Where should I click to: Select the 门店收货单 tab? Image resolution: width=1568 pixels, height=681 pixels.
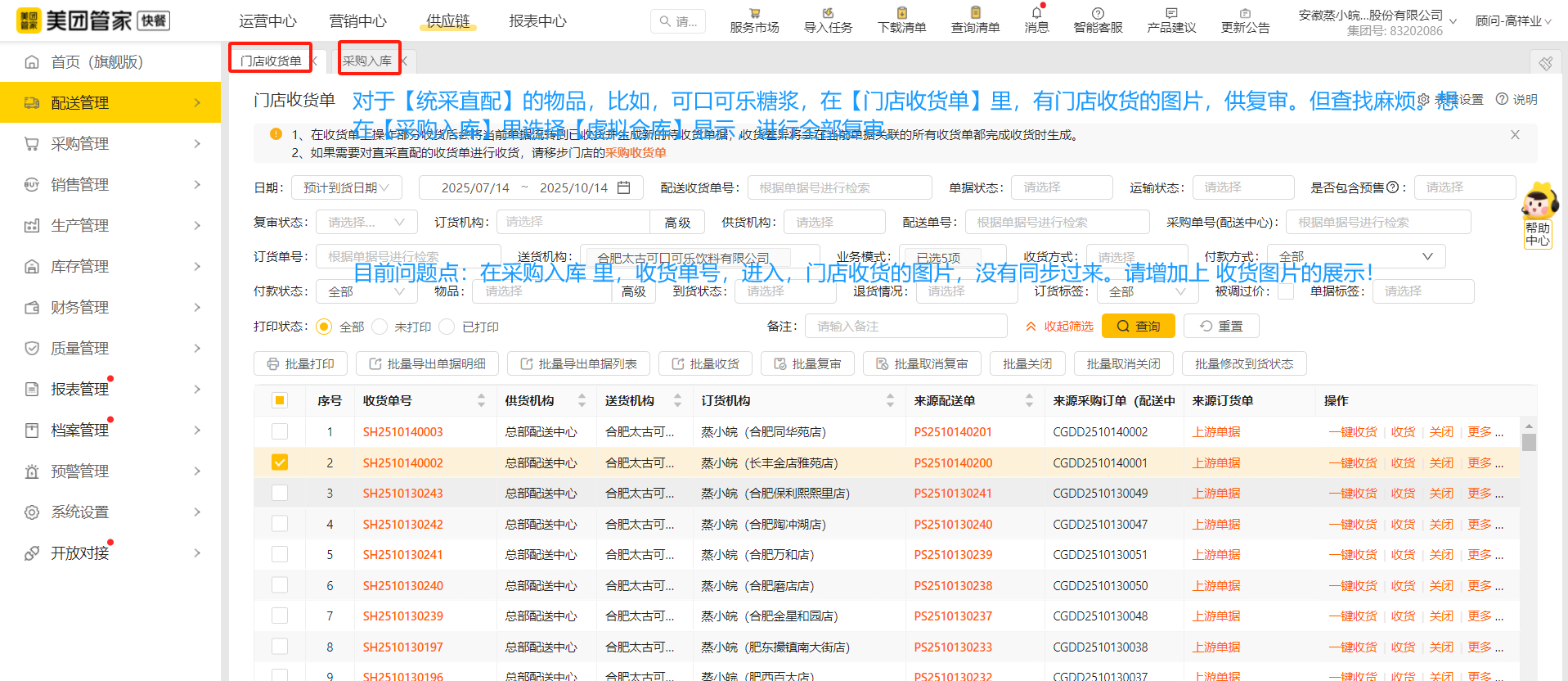[271, 61]
